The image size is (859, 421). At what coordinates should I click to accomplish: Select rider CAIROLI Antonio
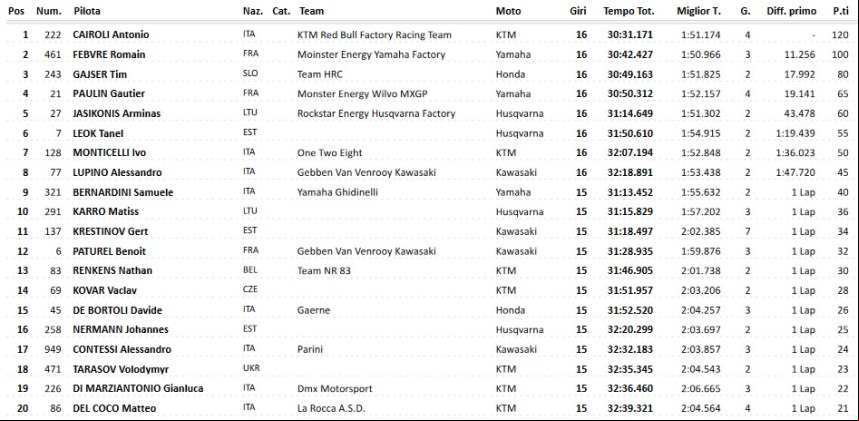111,35
